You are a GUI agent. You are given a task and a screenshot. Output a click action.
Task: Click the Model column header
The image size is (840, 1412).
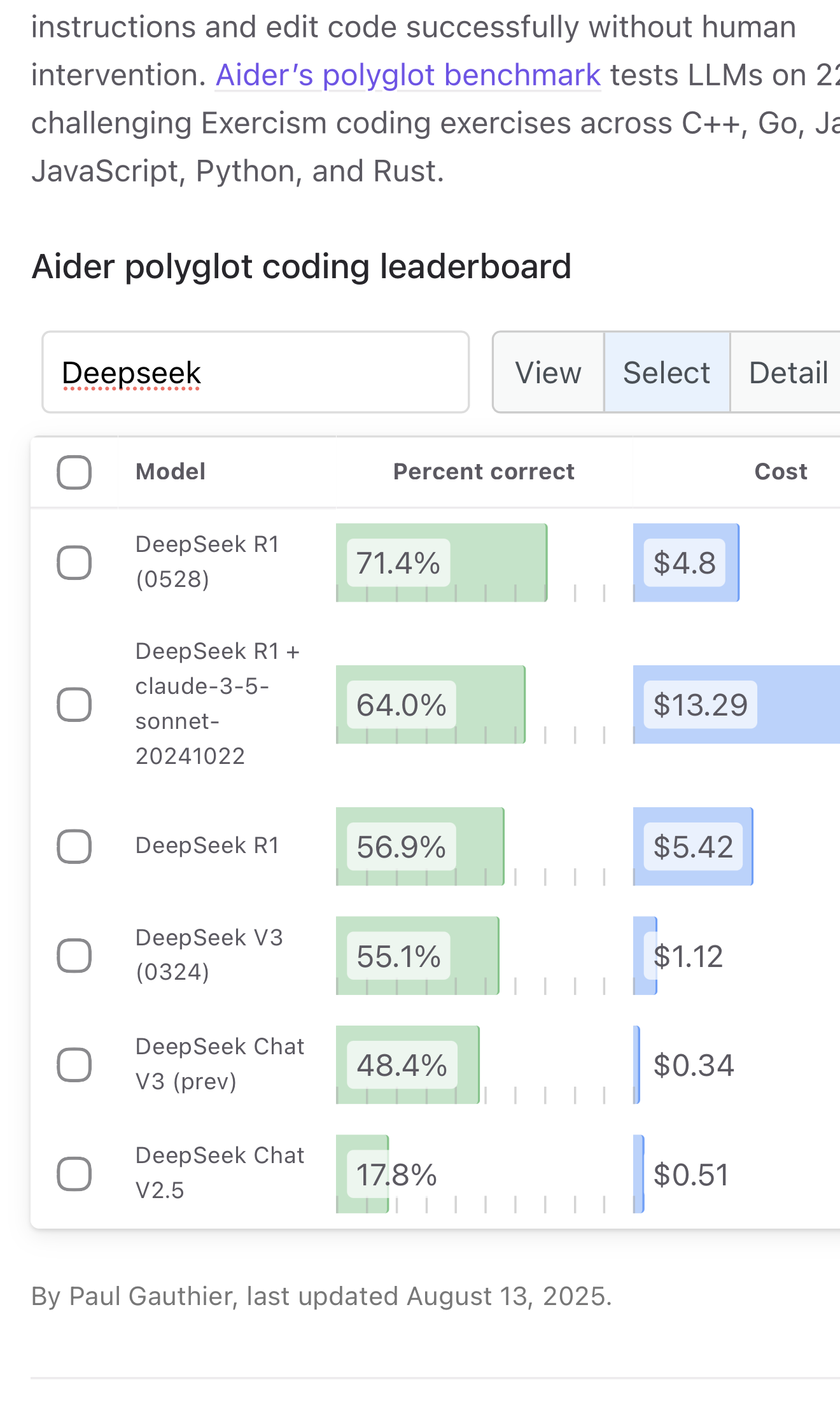coord(171,472)
